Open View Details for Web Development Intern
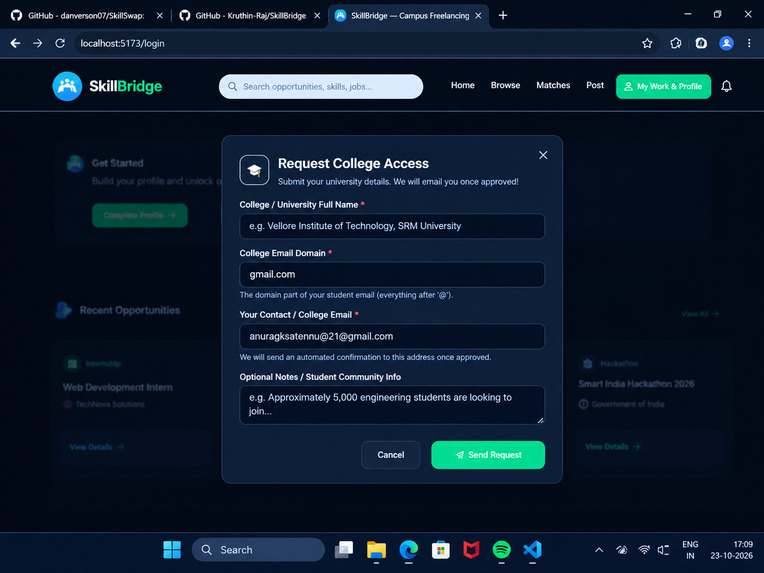764x573 pixels. (96, 447)
